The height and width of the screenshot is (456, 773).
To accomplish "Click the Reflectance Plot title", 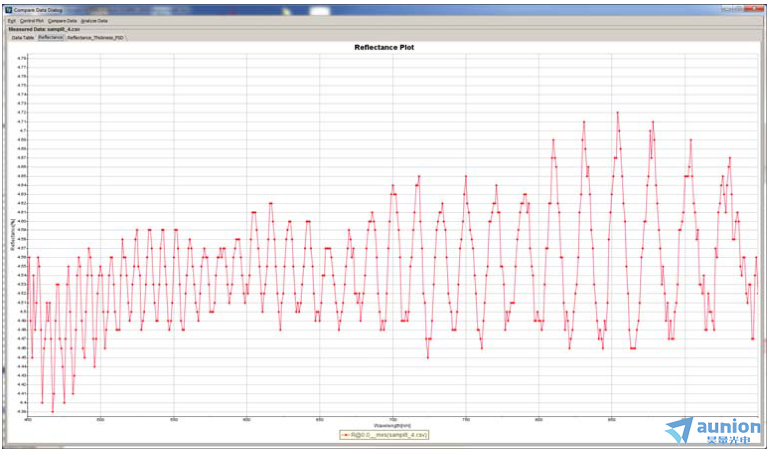I will [x=384, y=47].
